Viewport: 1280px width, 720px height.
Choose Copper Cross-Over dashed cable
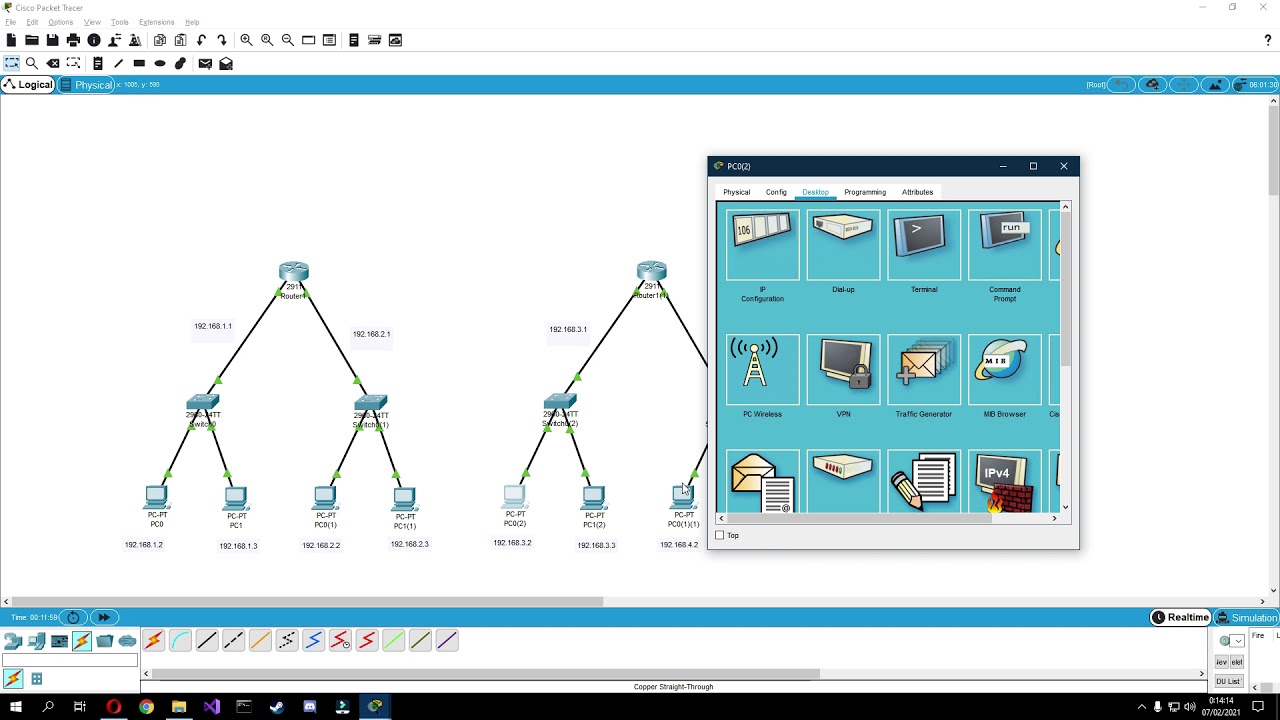pyautogui.click(x=233, y=641)
